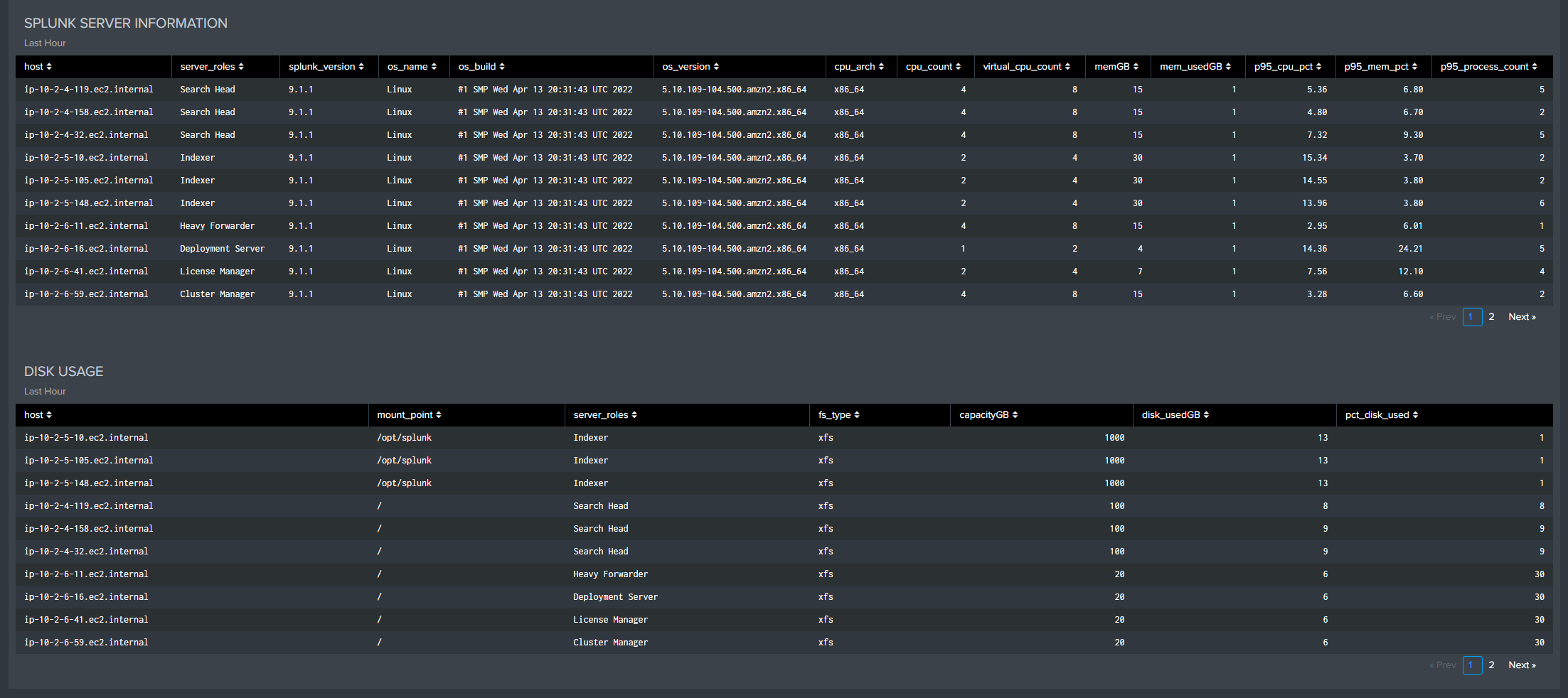Sort by p95_mem_pct column
This screenshot has width=1568, height=698.
[1380, 67]
